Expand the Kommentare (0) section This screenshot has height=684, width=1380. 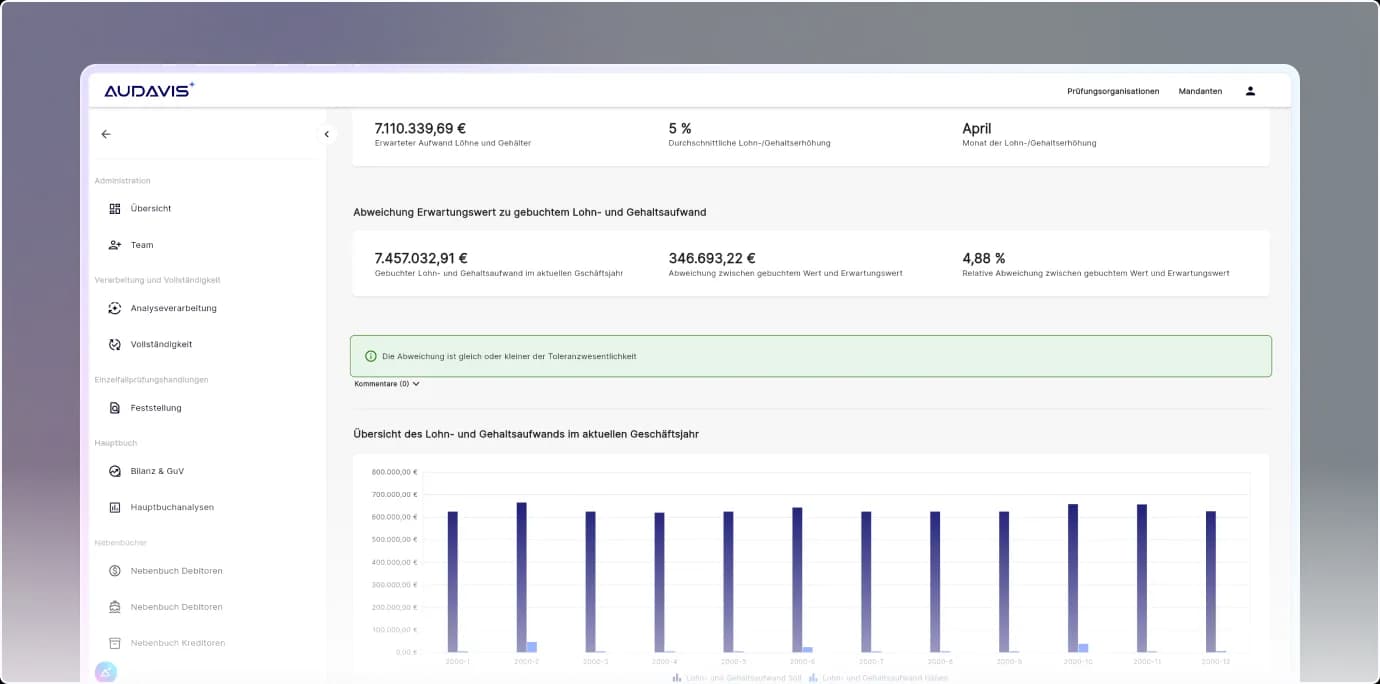tap(387, 384)
